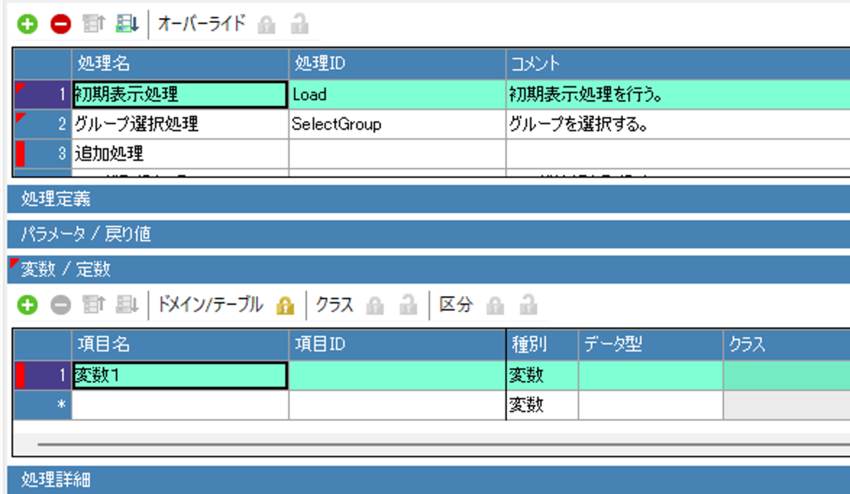
Task: Open 種別 dropdown in the new variable row
Action: click(542, 405)
